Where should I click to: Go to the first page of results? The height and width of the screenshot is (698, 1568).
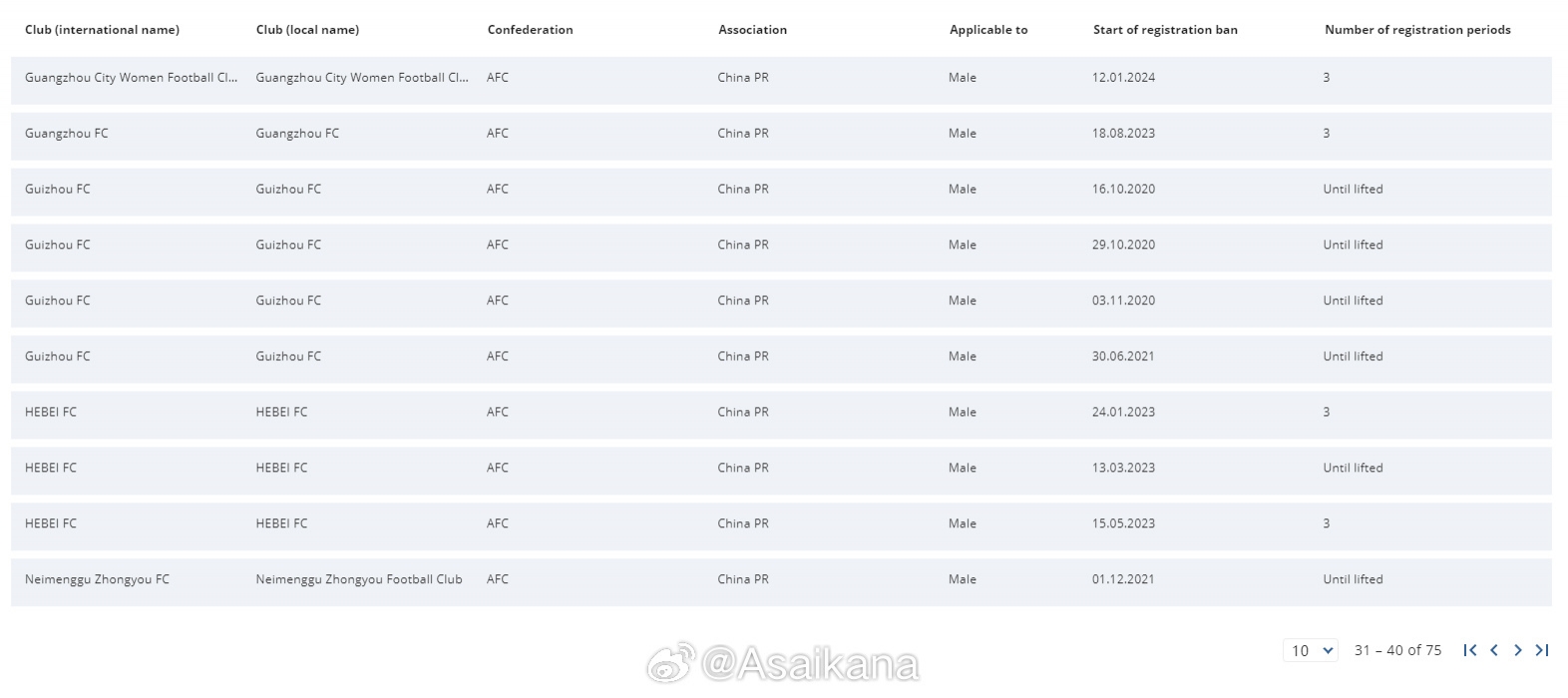click(x=1469, y=650)
